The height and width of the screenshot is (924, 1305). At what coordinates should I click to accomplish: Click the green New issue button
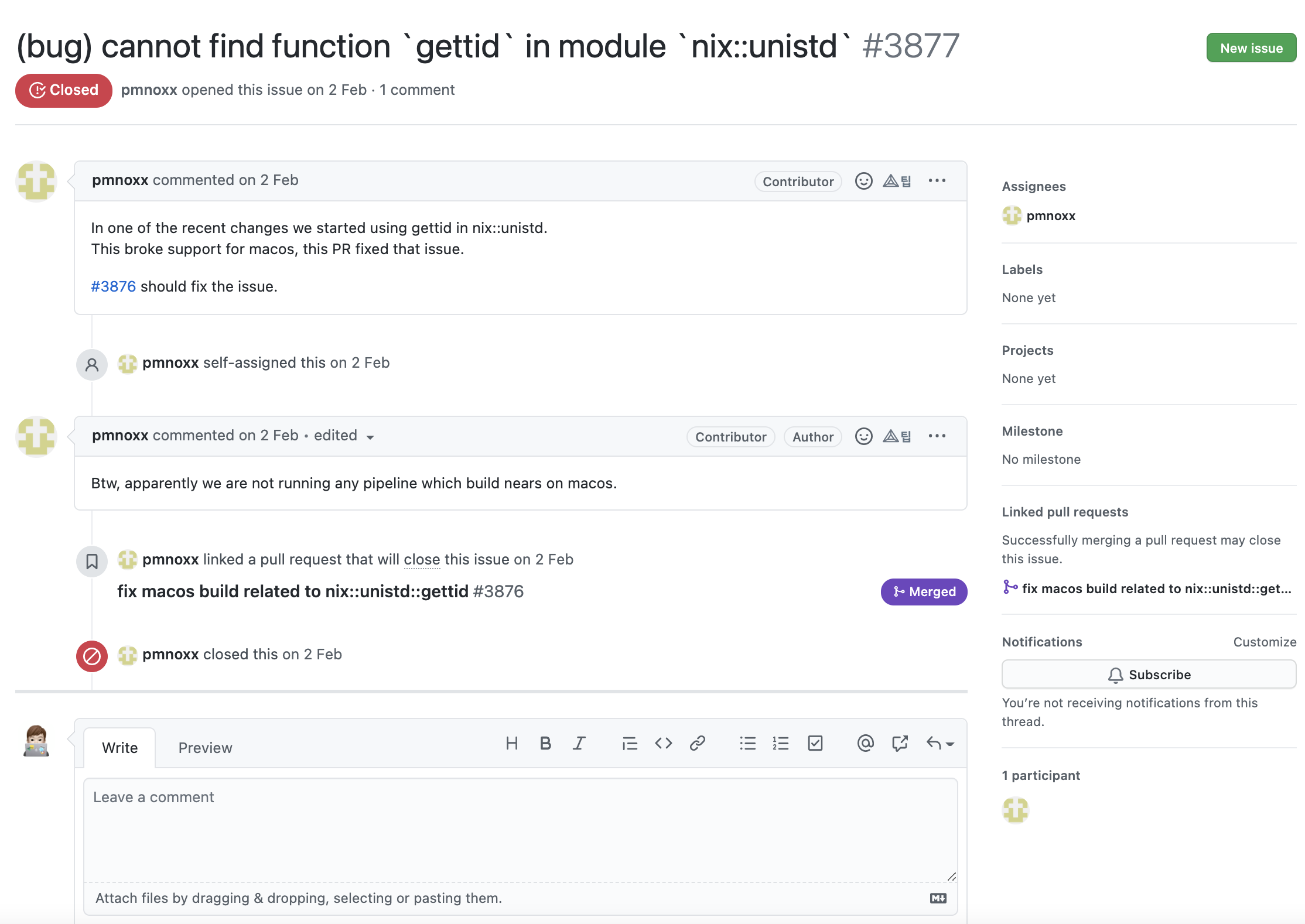[x=1251, y=48]
